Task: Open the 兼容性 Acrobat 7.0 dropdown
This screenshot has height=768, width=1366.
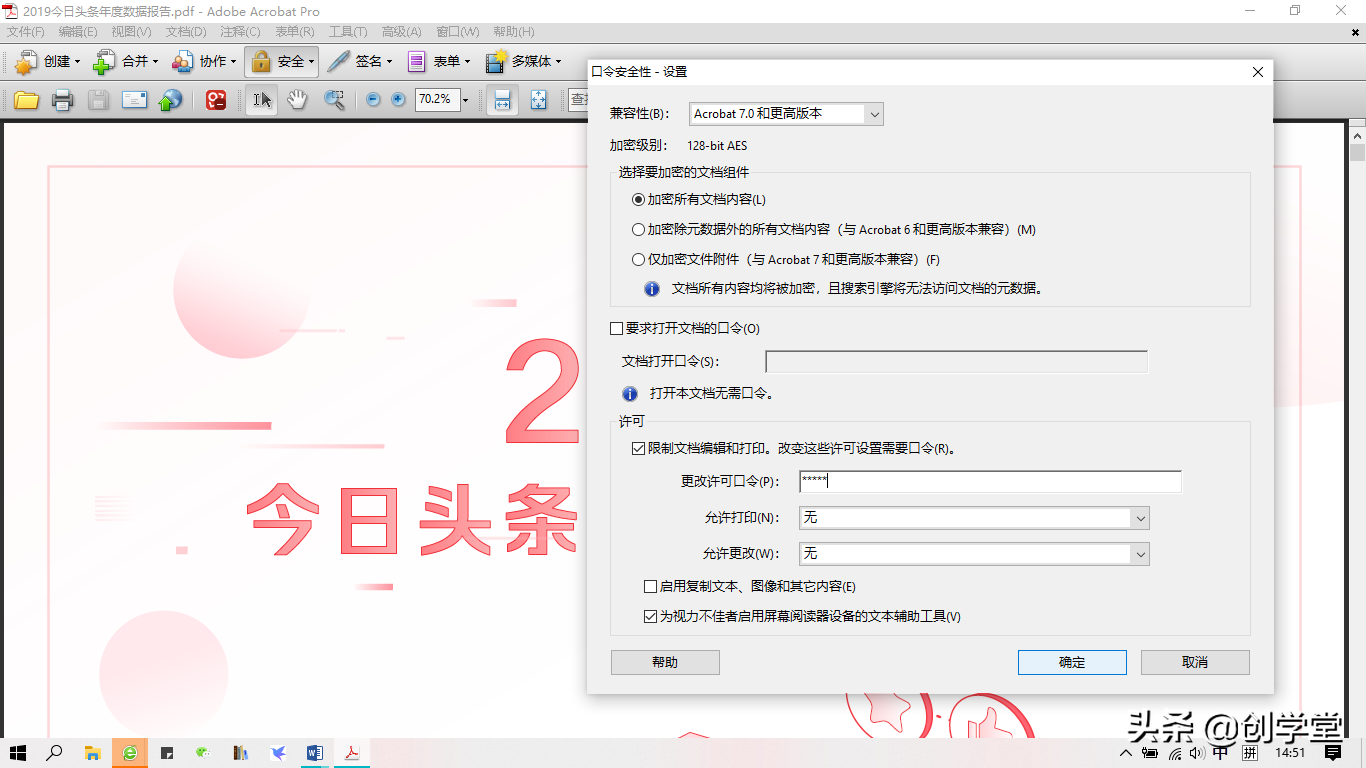Action: [x=786, y=114]
